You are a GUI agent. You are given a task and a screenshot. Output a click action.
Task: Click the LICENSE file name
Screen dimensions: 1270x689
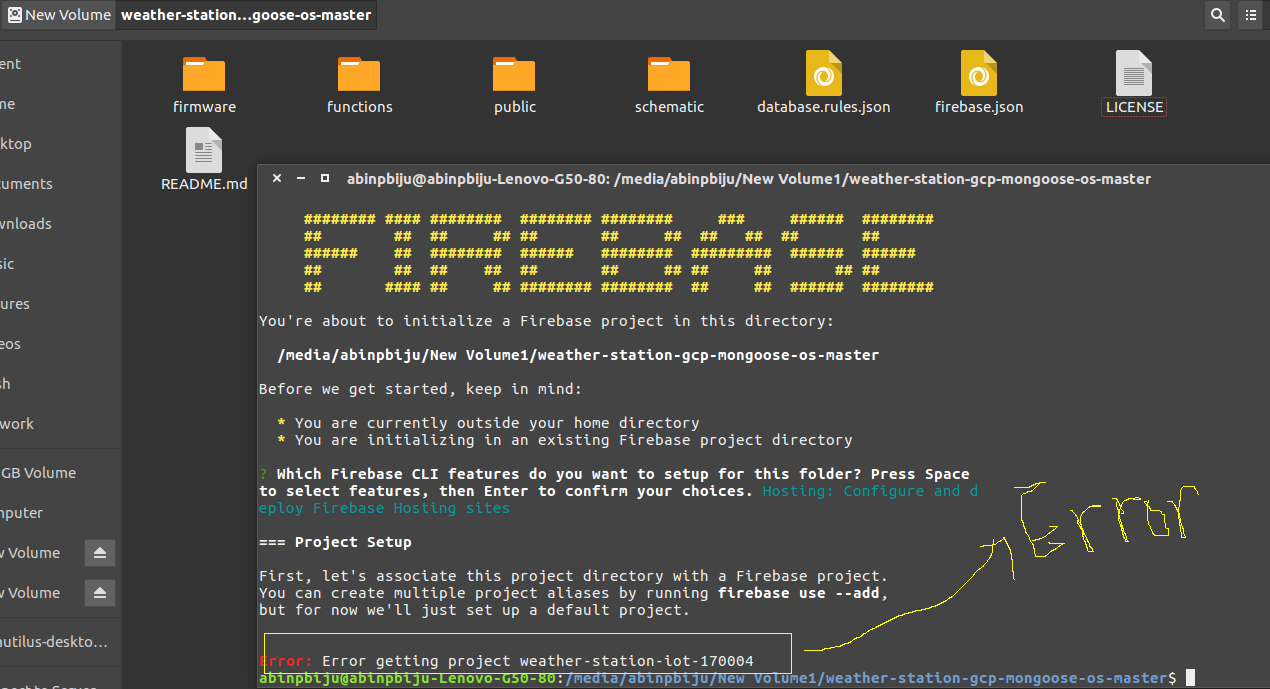pos(1134,107)
